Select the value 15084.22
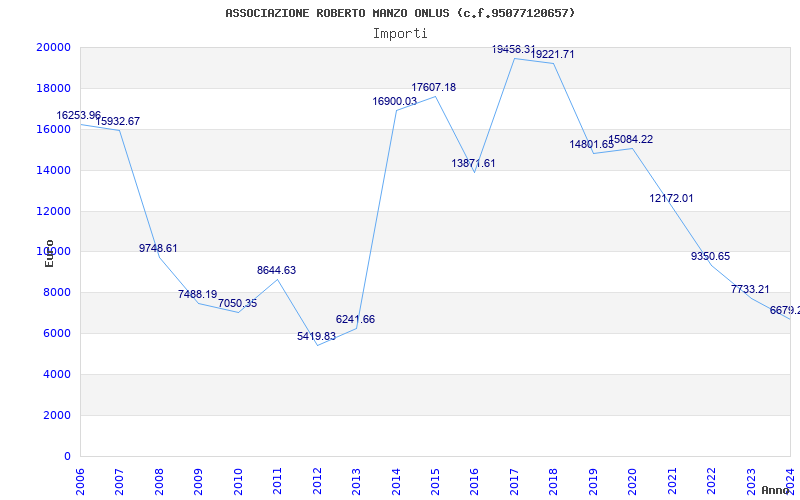 631,140
